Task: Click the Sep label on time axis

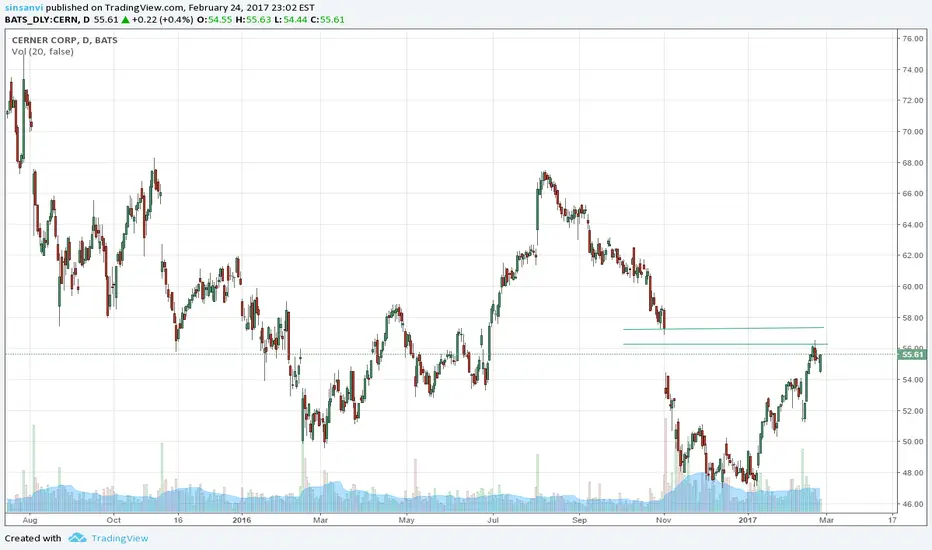Action: 580,520
